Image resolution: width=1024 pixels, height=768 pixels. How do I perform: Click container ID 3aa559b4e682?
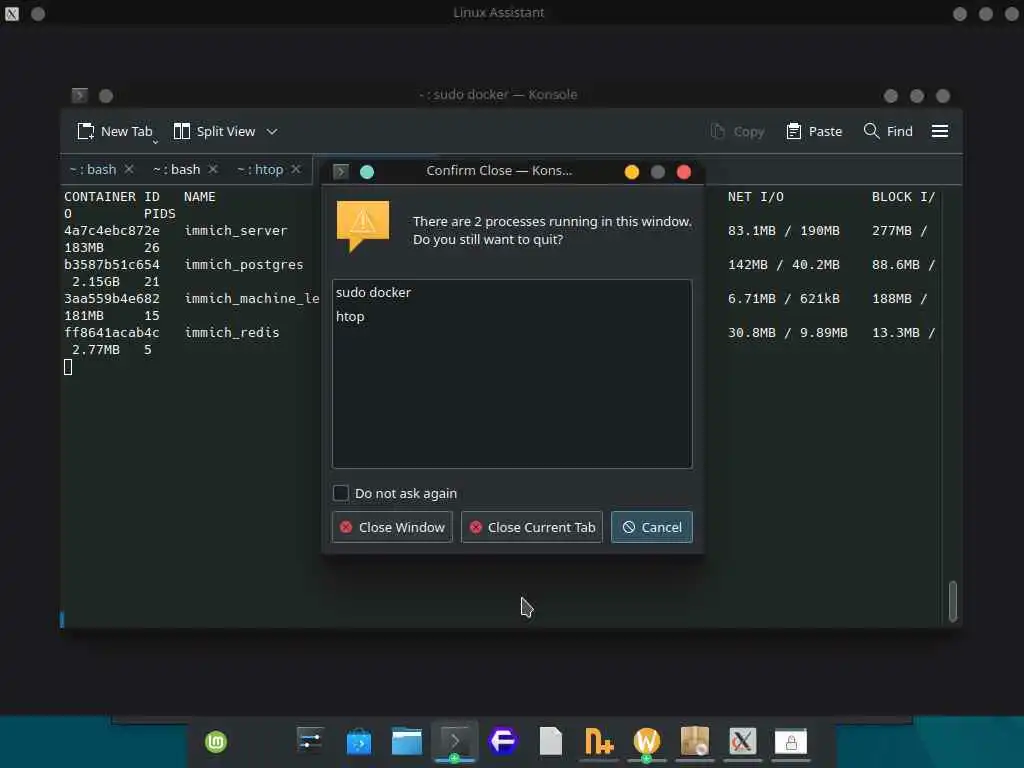point(112,298)
